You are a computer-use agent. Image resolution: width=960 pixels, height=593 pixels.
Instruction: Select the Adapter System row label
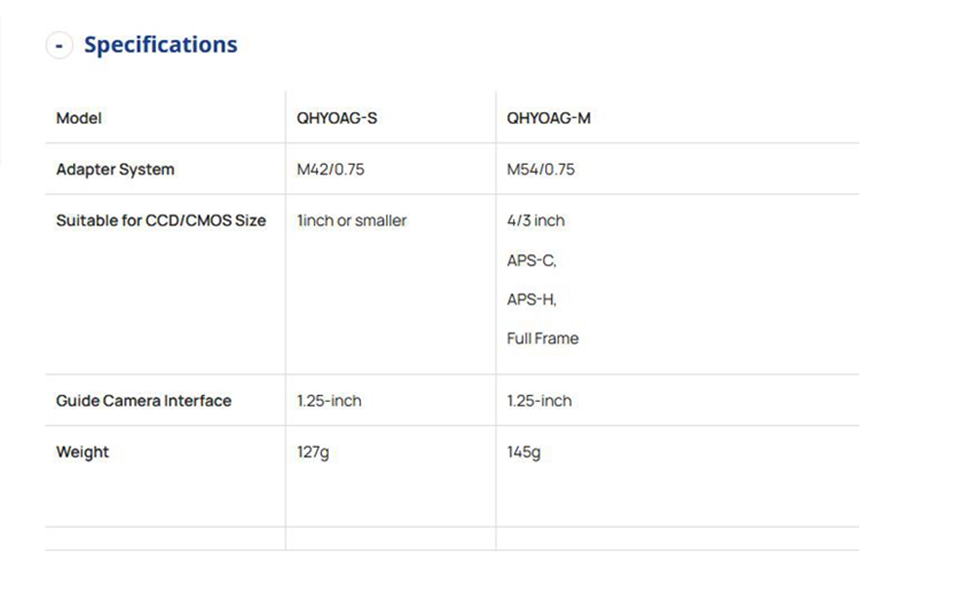[x=115, y=169]
